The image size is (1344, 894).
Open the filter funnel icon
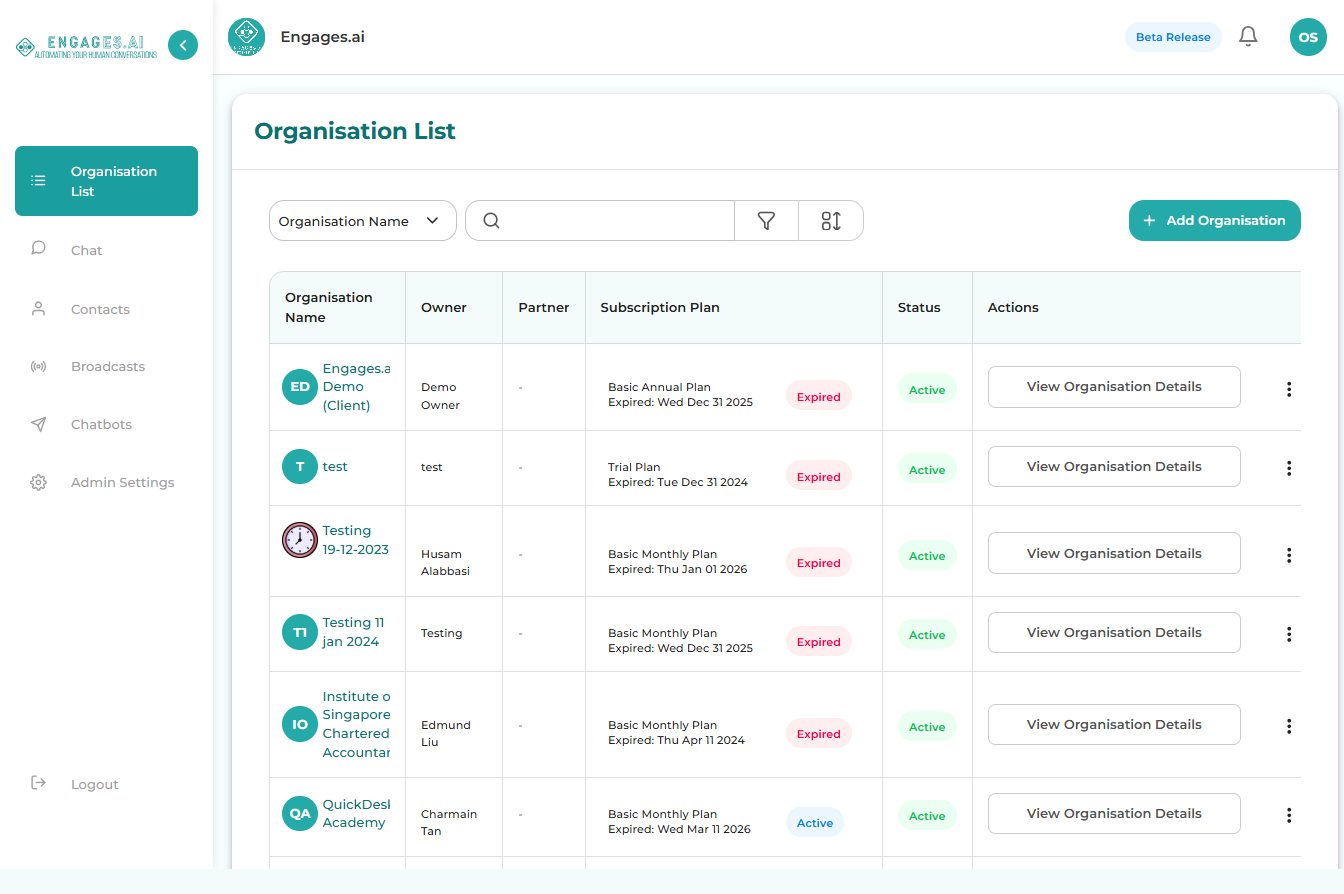point(766,221)
